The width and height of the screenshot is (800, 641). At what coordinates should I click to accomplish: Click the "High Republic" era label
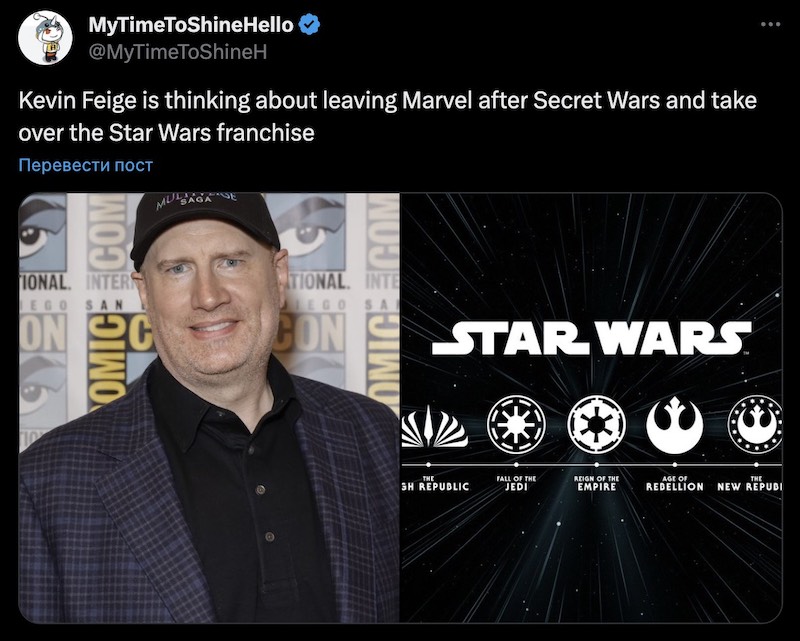coord(434,484)
